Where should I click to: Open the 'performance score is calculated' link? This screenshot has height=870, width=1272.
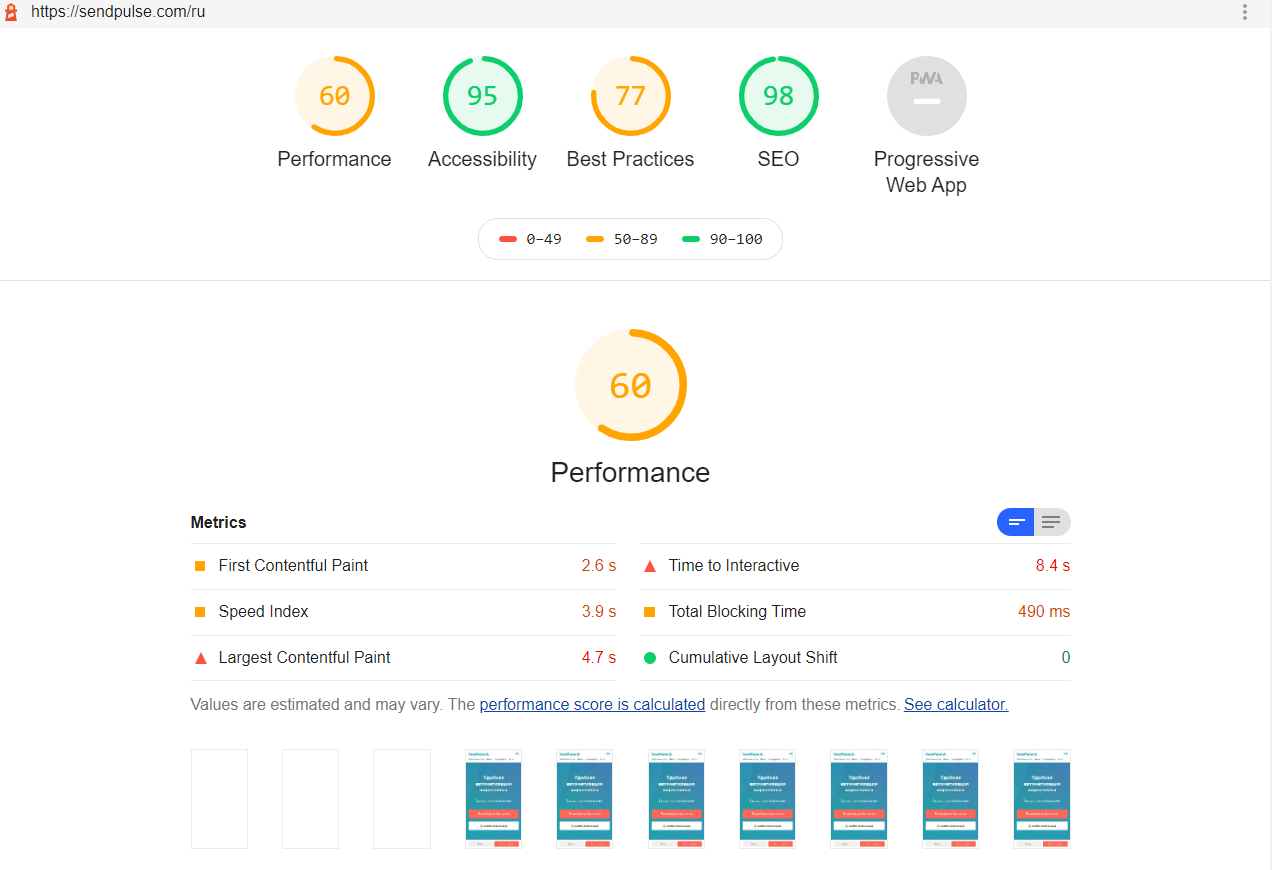592,704
